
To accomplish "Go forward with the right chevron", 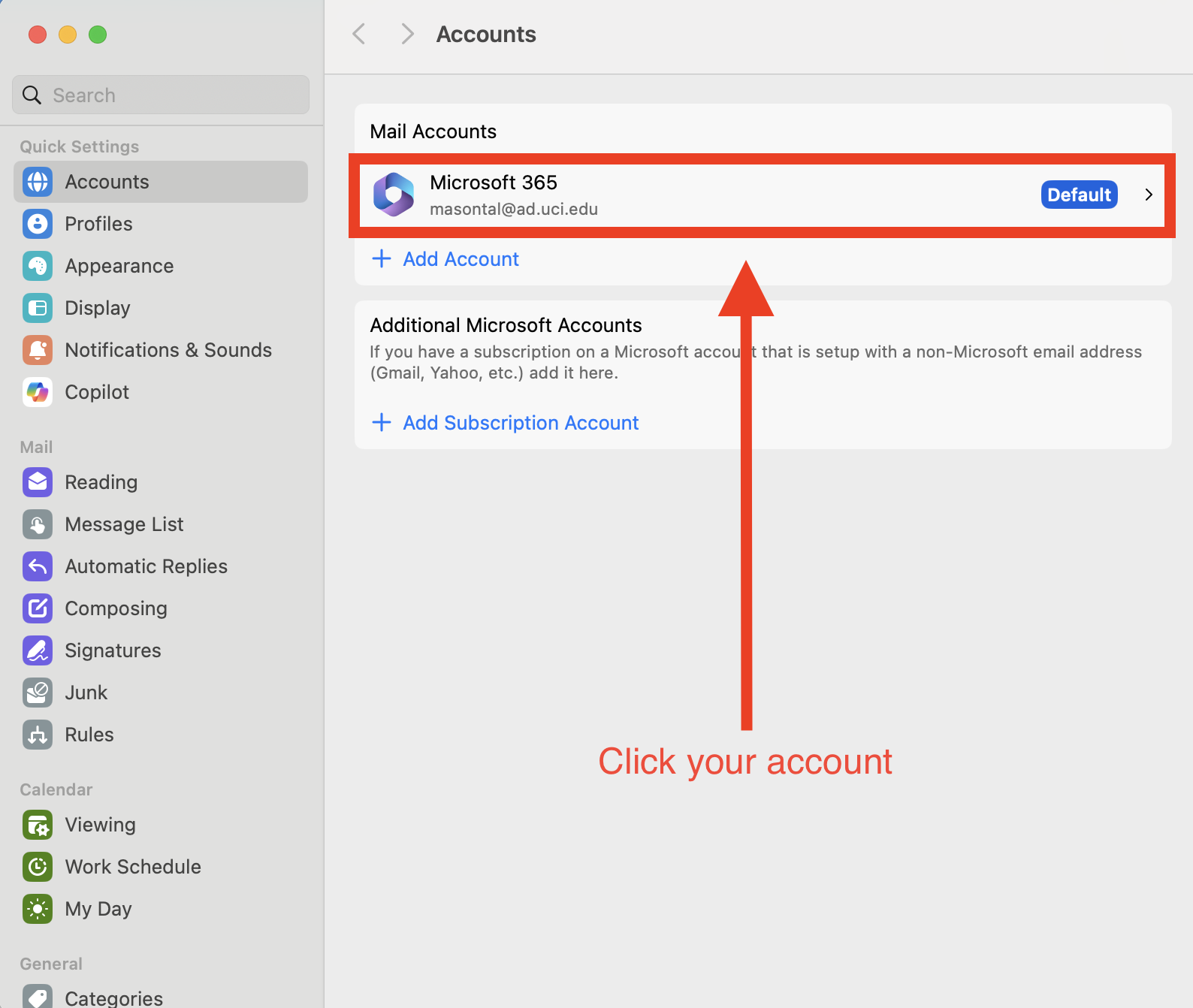I will pos(407,34).
